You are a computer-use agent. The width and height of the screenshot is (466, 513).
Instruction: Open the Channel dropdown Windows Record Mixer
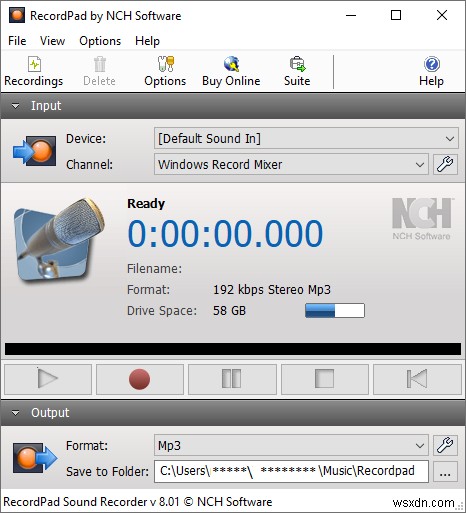pyautogui.click(x=291, y=164)
